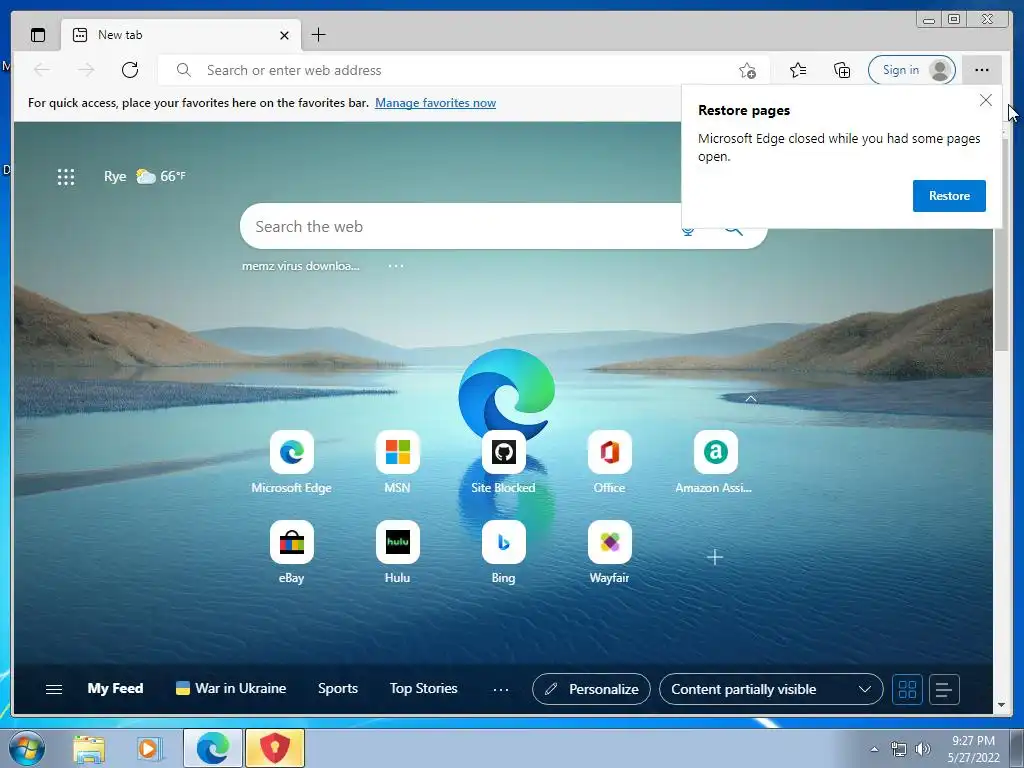Click Edge taskbar button

click(x=213, y=748)
